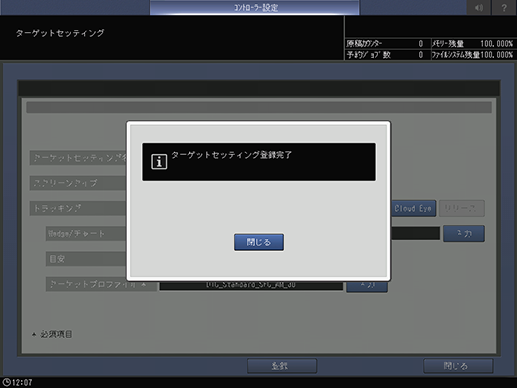Click the 目安 label
The height and width of the screenshot is (388, 517).
click(x=87, y=259)
